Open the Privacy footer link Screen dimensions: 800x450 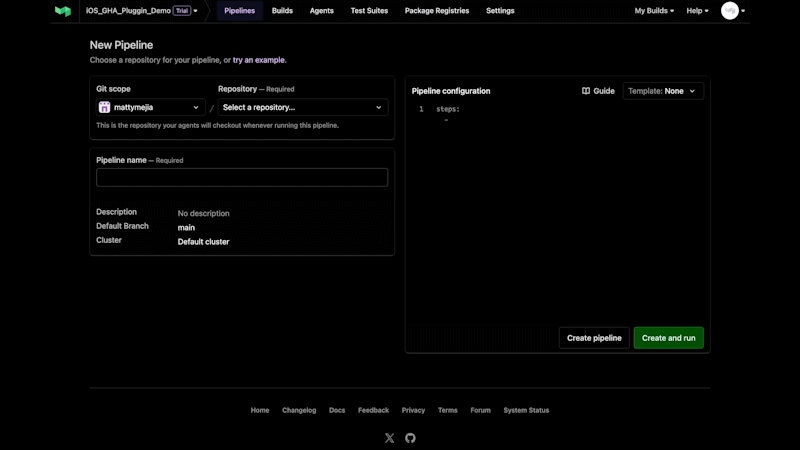click(413, 410)
